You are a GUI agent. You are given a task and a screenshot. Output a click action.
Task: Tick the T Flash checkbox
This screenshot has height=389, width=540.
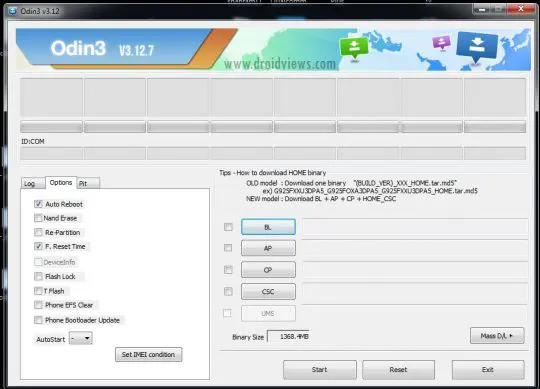click(x=38, y=291)
